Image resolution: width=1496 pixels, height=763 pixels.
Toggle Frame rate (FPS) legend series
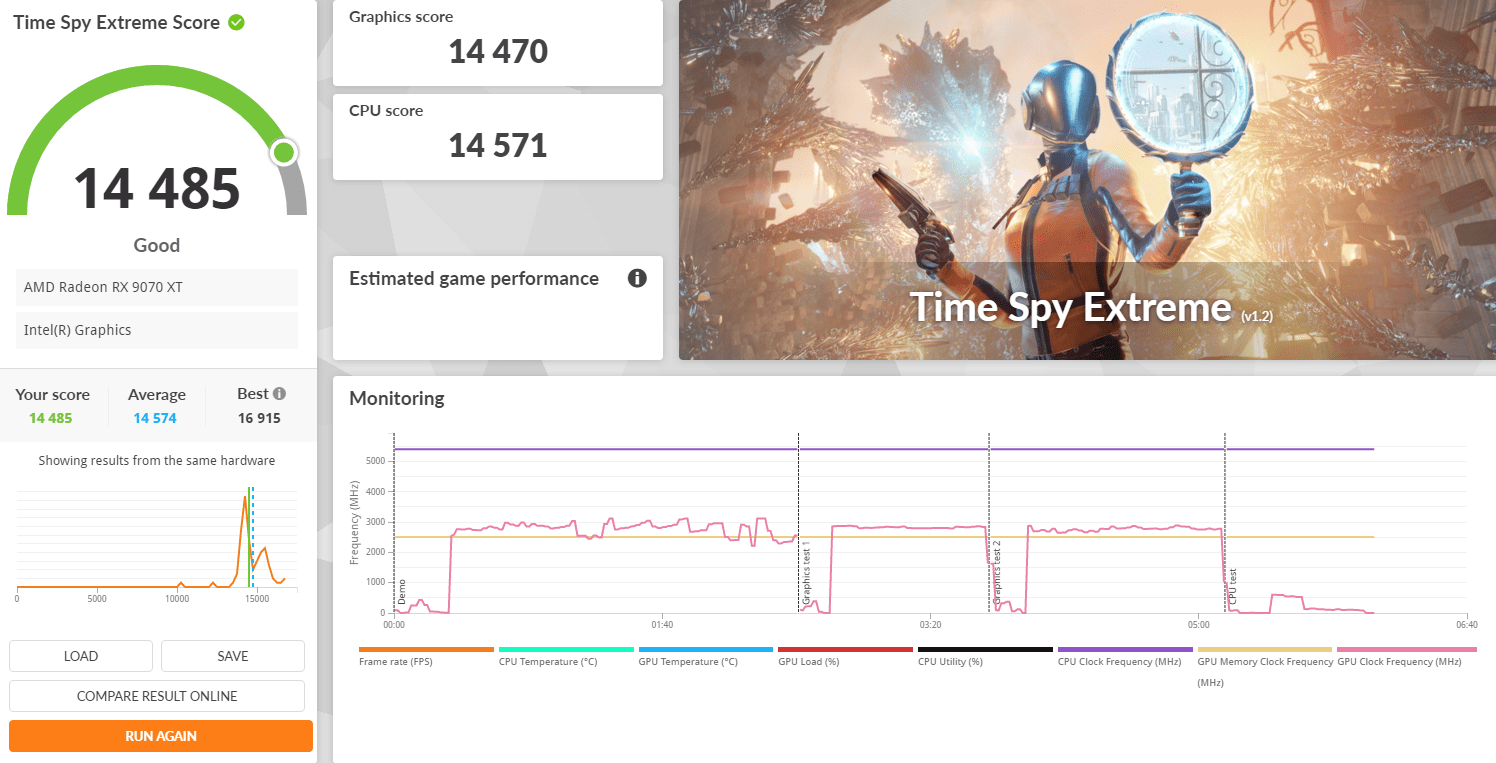click(x=426, y=655)
